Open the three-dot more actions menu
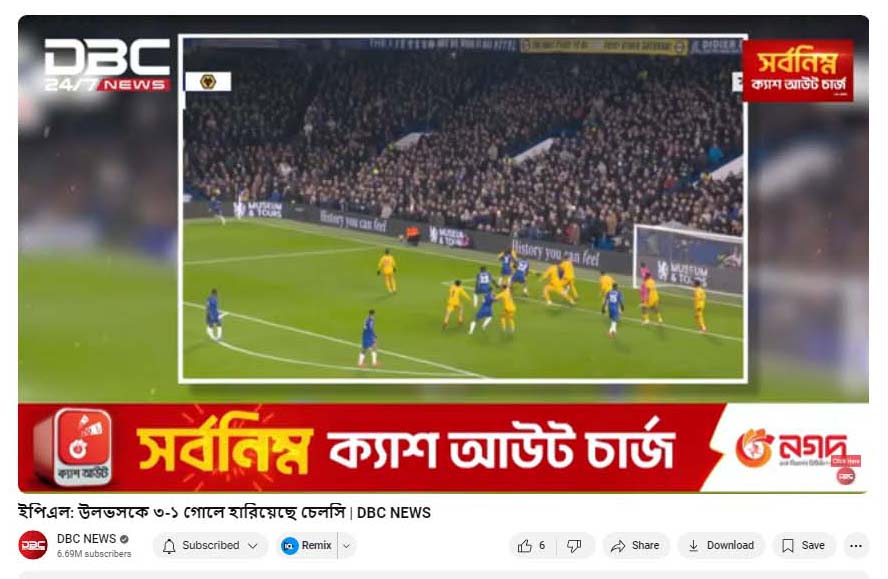The width and height of the screenshot is (888, 579). pos(856,546)
